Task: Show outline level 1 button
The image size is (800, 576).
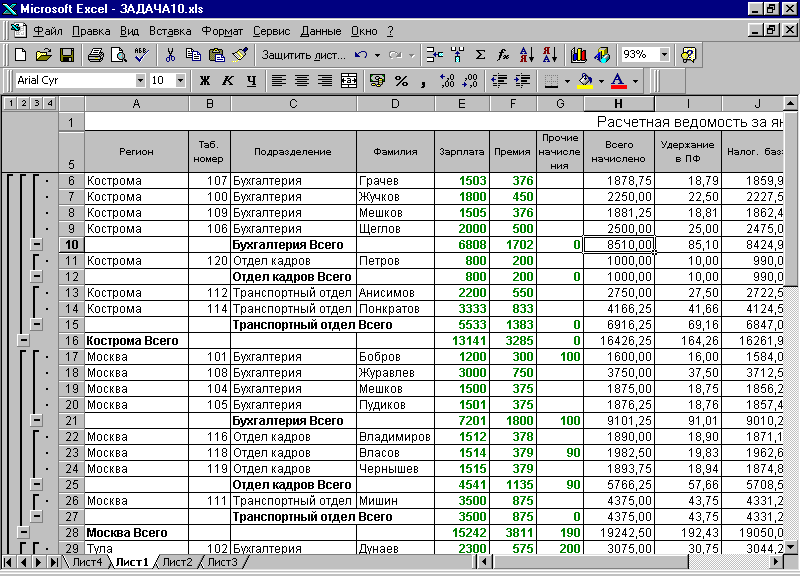Action: click(11, 104)
